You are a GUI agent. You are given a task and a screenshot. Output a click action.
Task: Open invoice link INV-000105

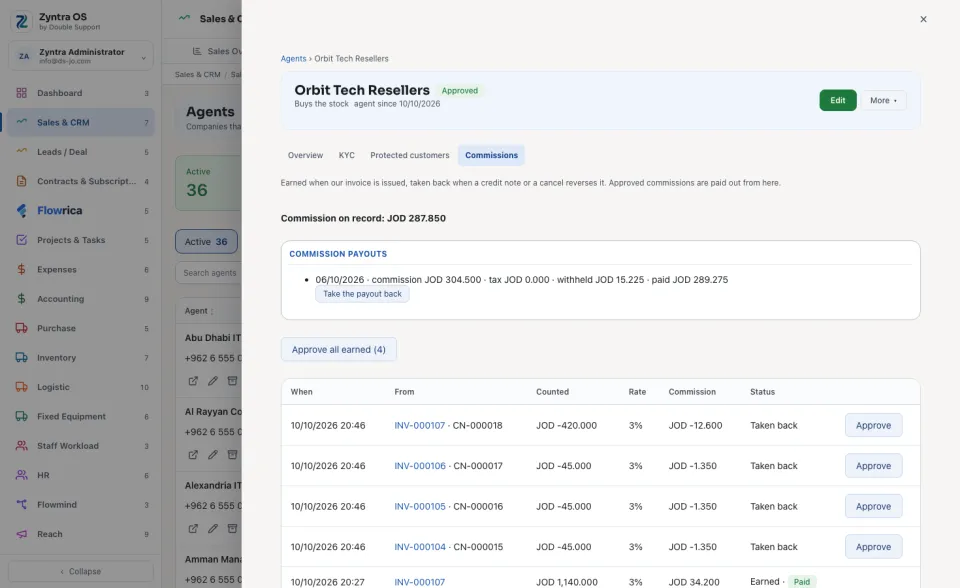pyautogui.click(x=420, y=507)
